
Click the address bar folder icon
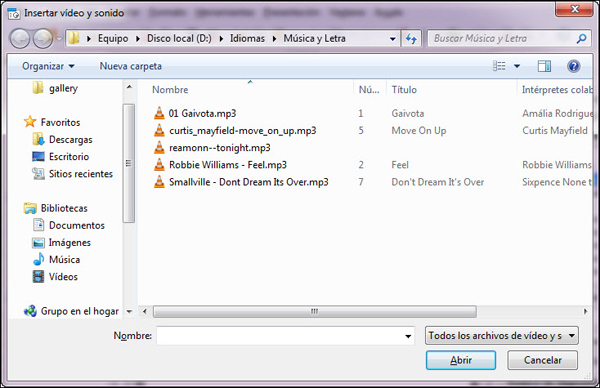click(74, 38)
